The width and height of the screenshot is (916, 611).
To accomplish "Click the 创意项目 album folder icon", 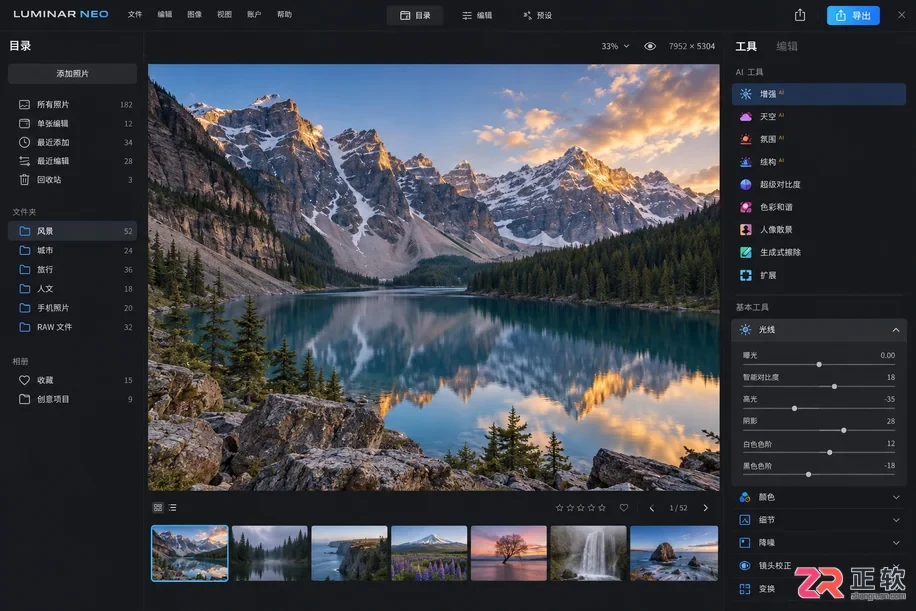I will [24, 399].
